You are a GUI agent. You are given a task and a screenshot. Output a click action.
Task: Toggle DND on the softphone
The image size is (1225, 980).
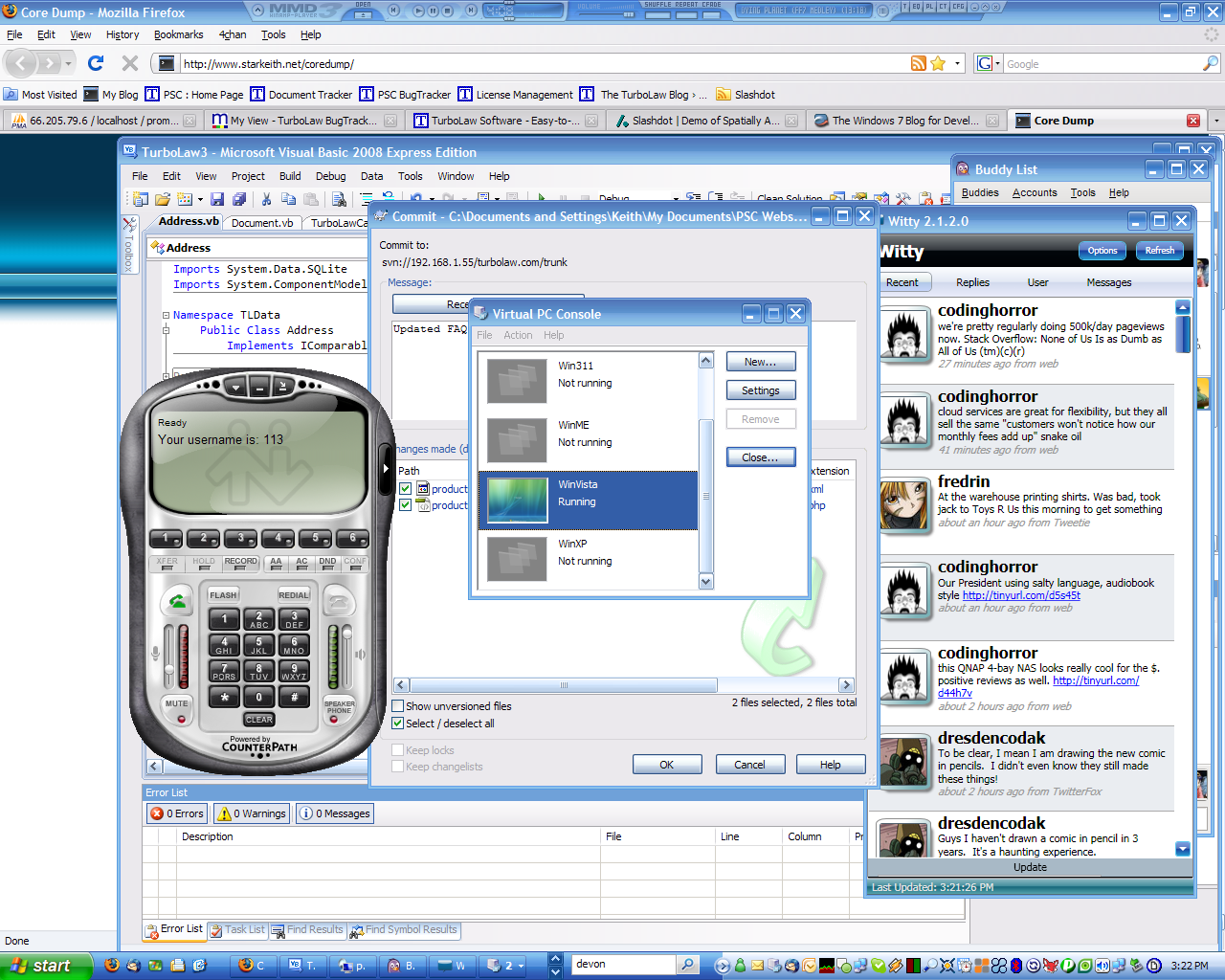pyautogui.click(x=327, y=563)
